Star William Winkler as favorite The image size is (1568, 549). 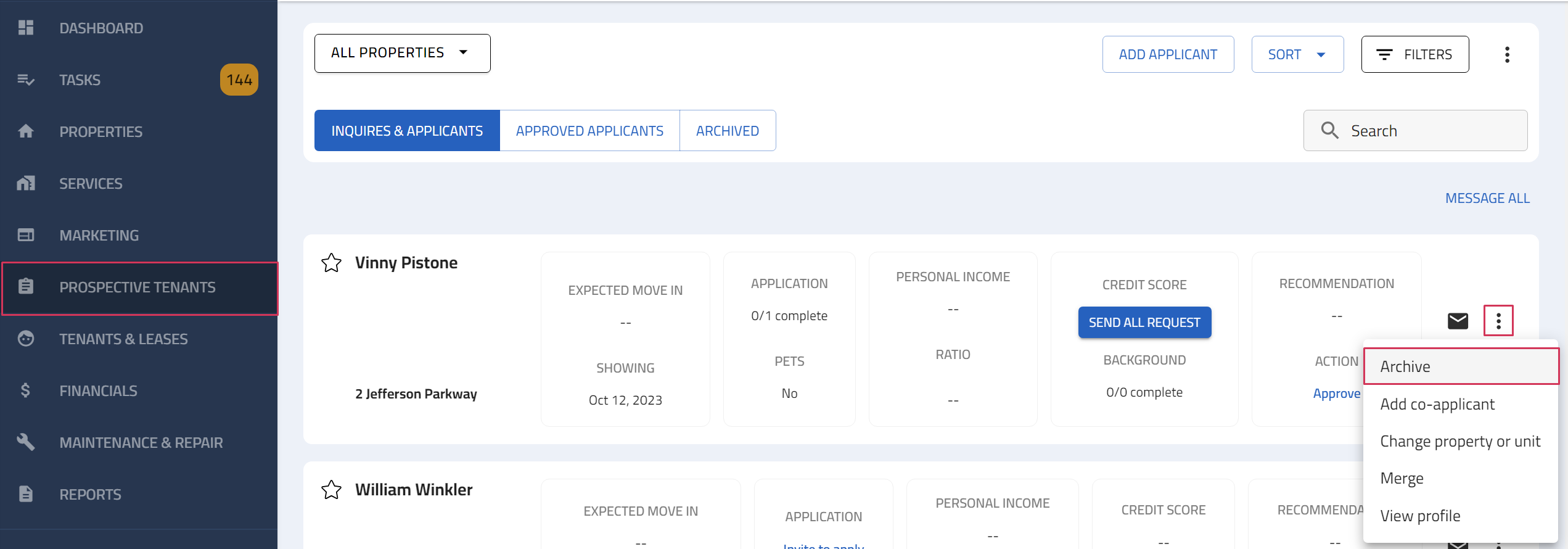pyautogui.click(x=332, y=490)
